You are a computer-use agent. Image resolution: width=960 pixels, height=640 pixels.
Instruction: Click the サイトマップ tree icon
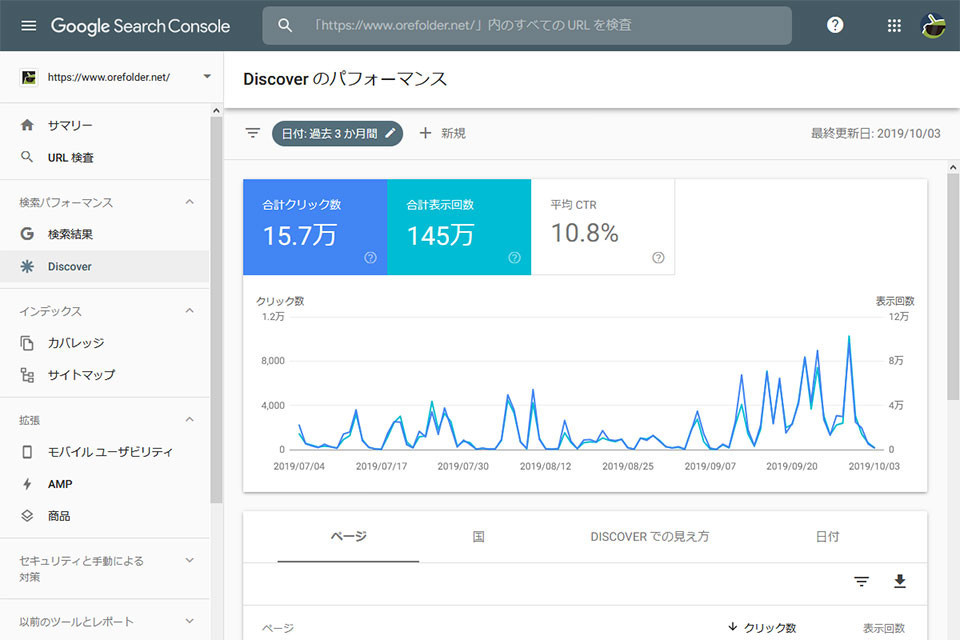27,375
